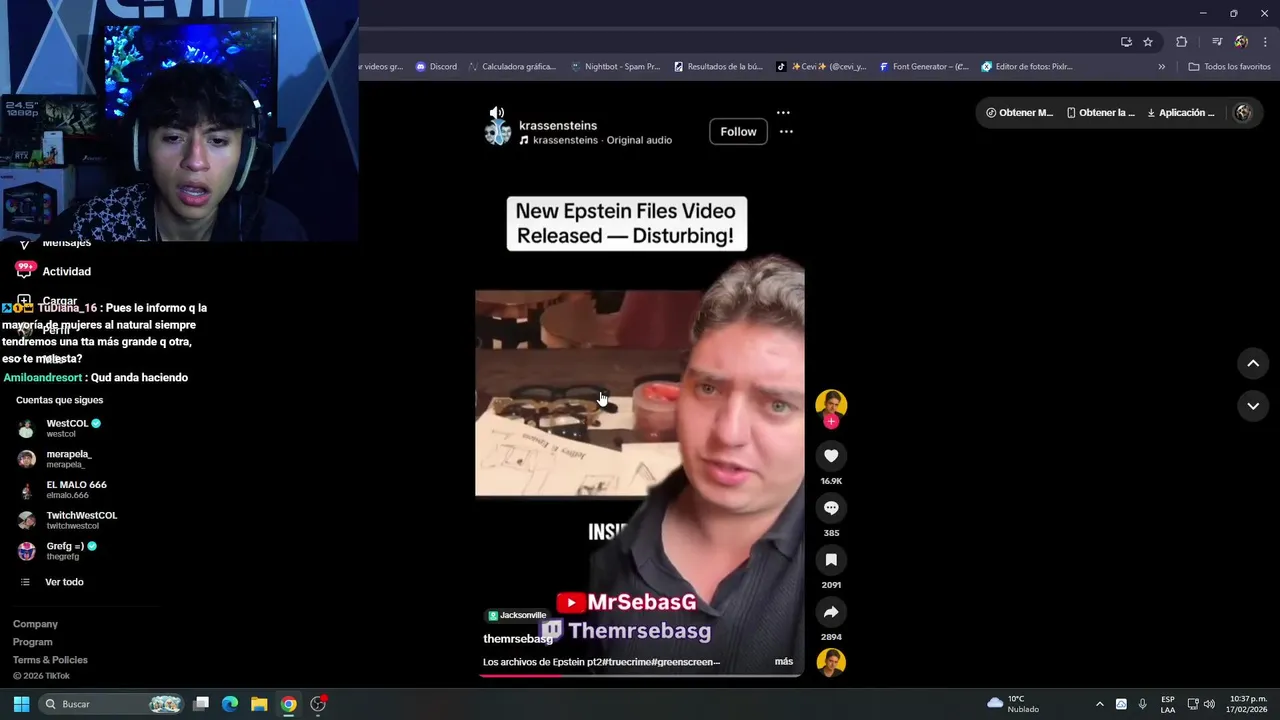Click Aplicación download button
The image size is (1280, 720).
tap(1180, 113)
